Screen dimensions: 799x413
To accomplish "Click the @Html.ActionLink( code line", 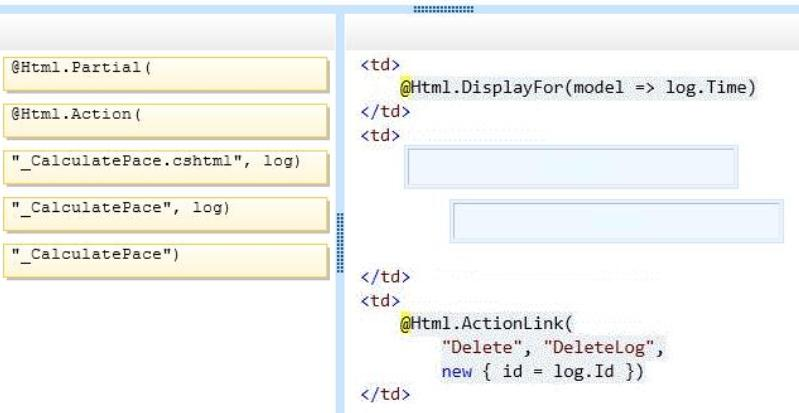I will point(487,323).
